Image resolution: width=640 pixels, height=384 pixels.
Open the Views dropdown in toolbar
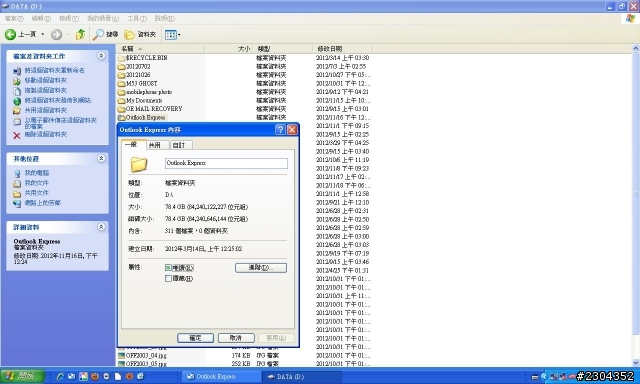point(172,35)
